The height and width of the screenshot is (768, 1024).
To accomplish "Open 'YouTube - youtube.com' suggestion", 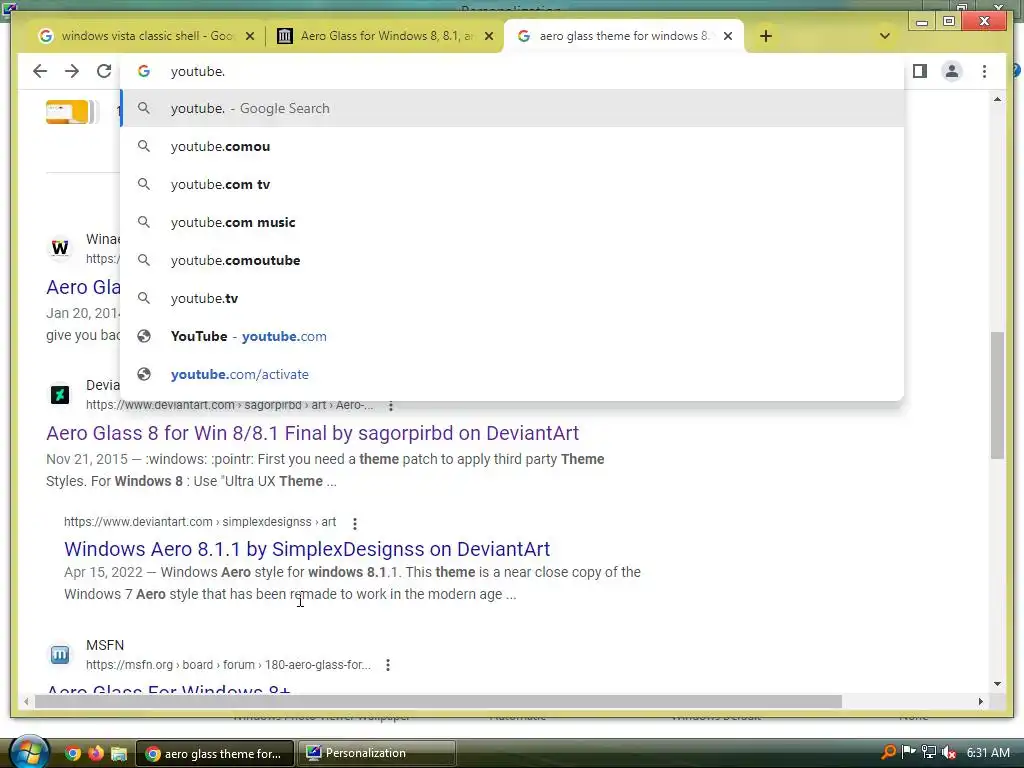I will click(x=512, y=336).
